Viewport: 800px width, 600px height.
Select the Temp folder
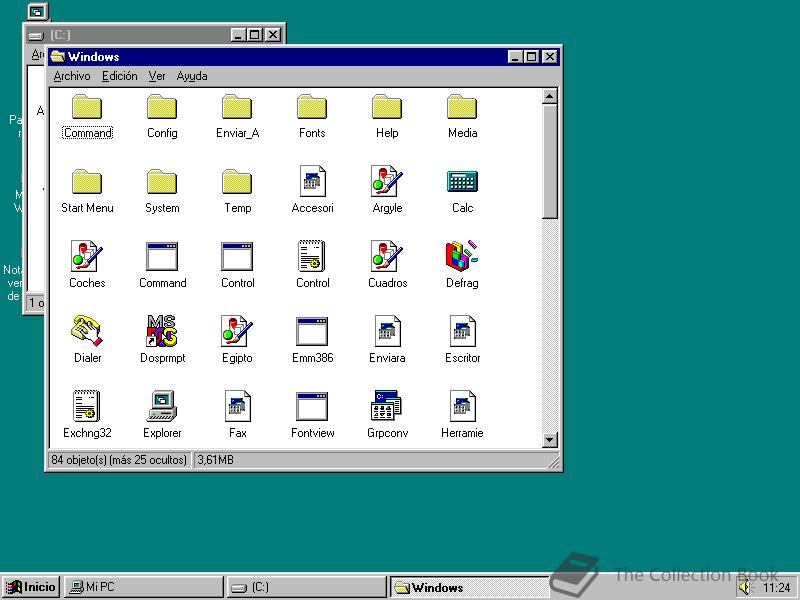coord(237,182)
